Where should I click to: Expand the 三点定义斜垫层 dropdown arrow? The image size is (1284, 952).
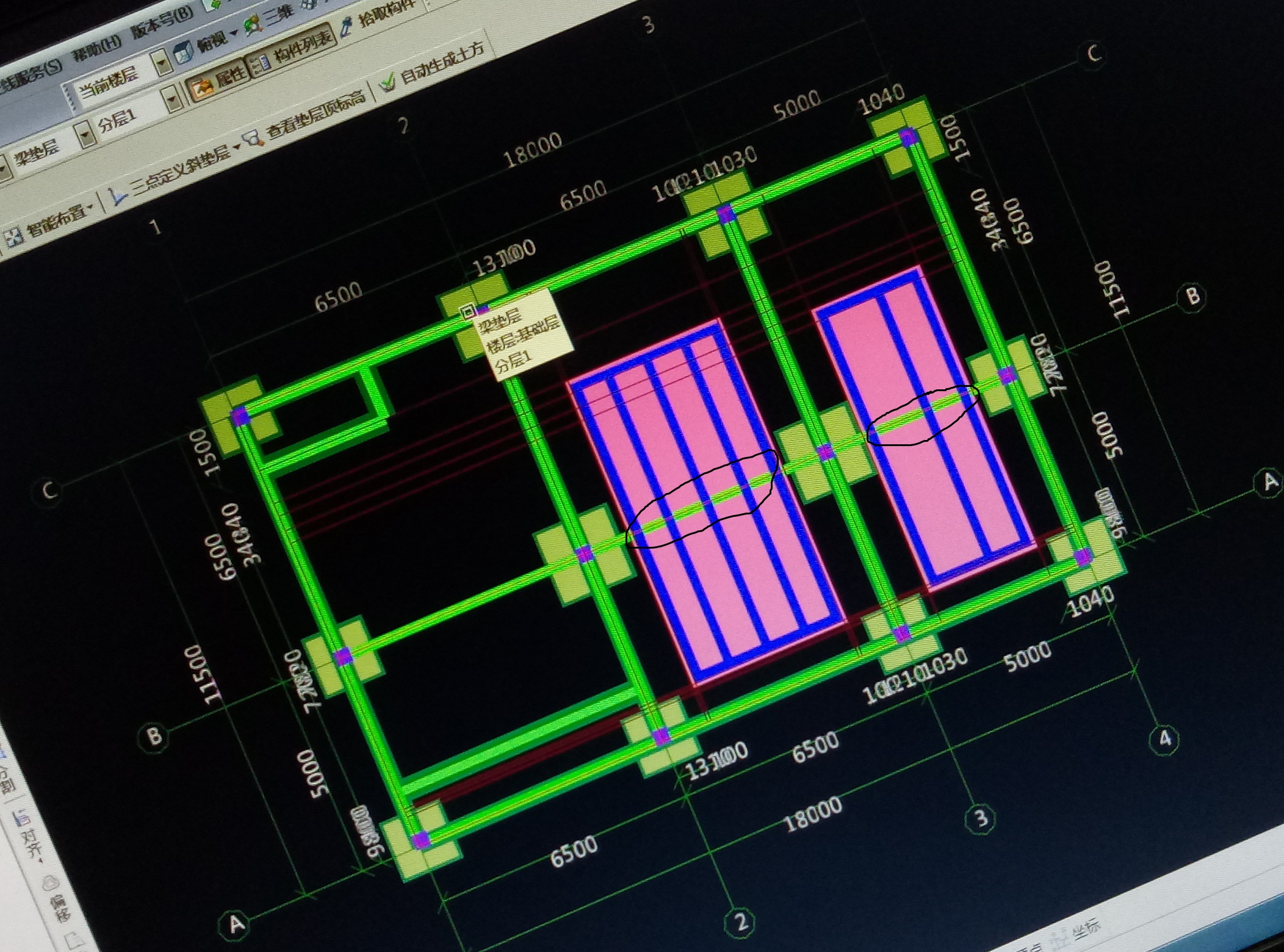coord(236,145)
